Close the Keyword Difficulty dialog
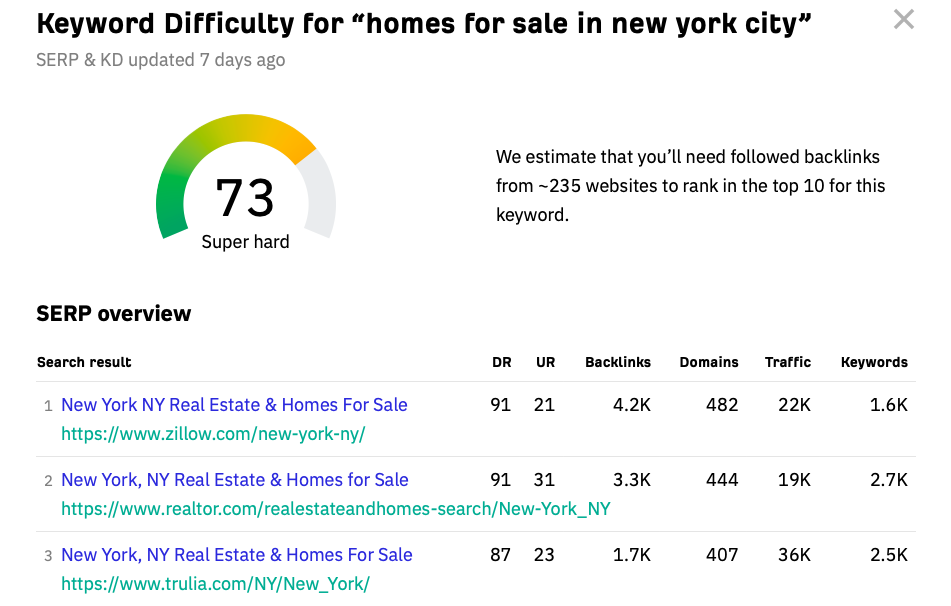Viewport: 951px width, 606px height. point(904,19)
